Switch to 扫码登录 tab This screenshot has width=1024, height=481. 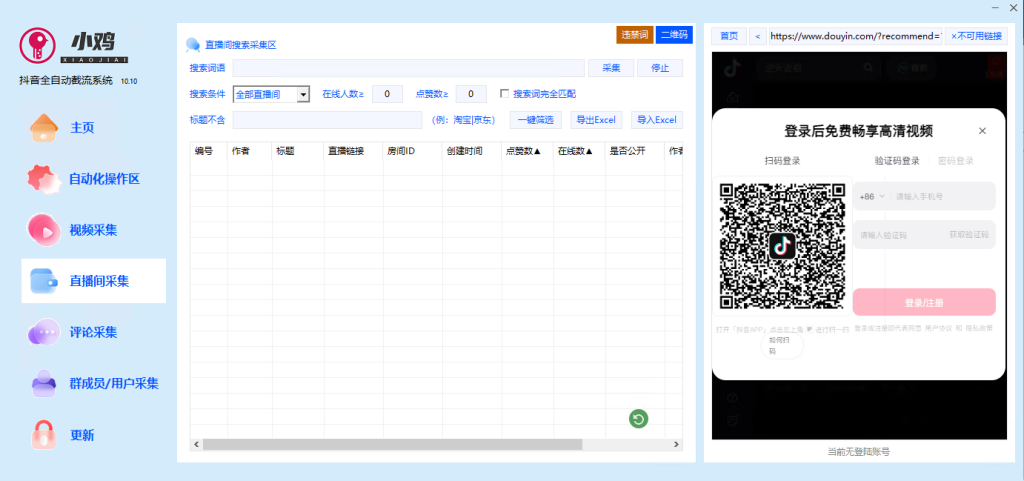click(782, 161)
